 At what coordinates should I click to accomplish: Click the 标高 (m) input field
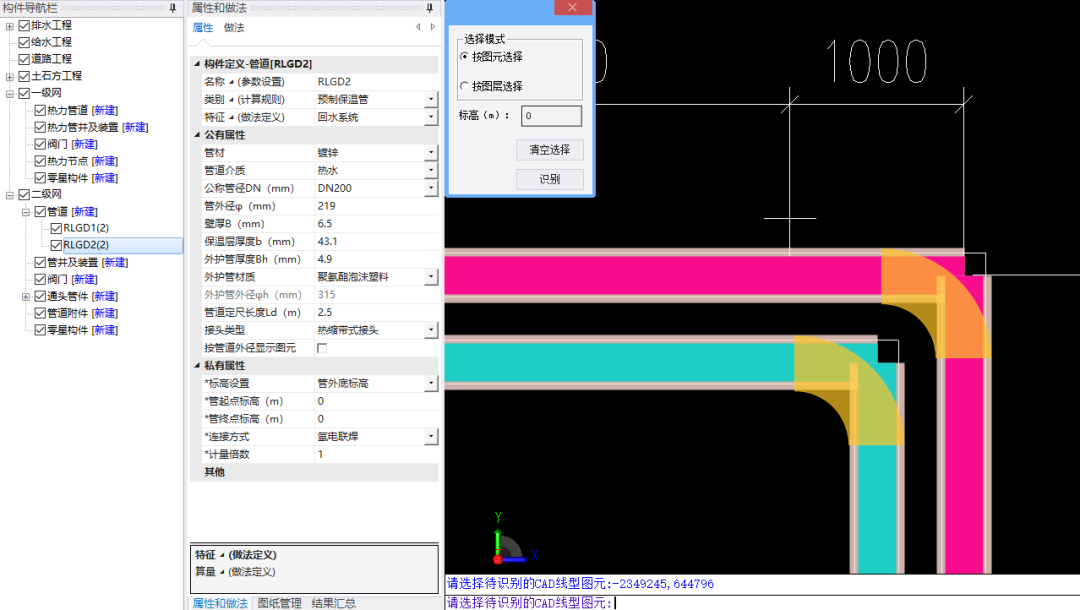coord(551,116)
